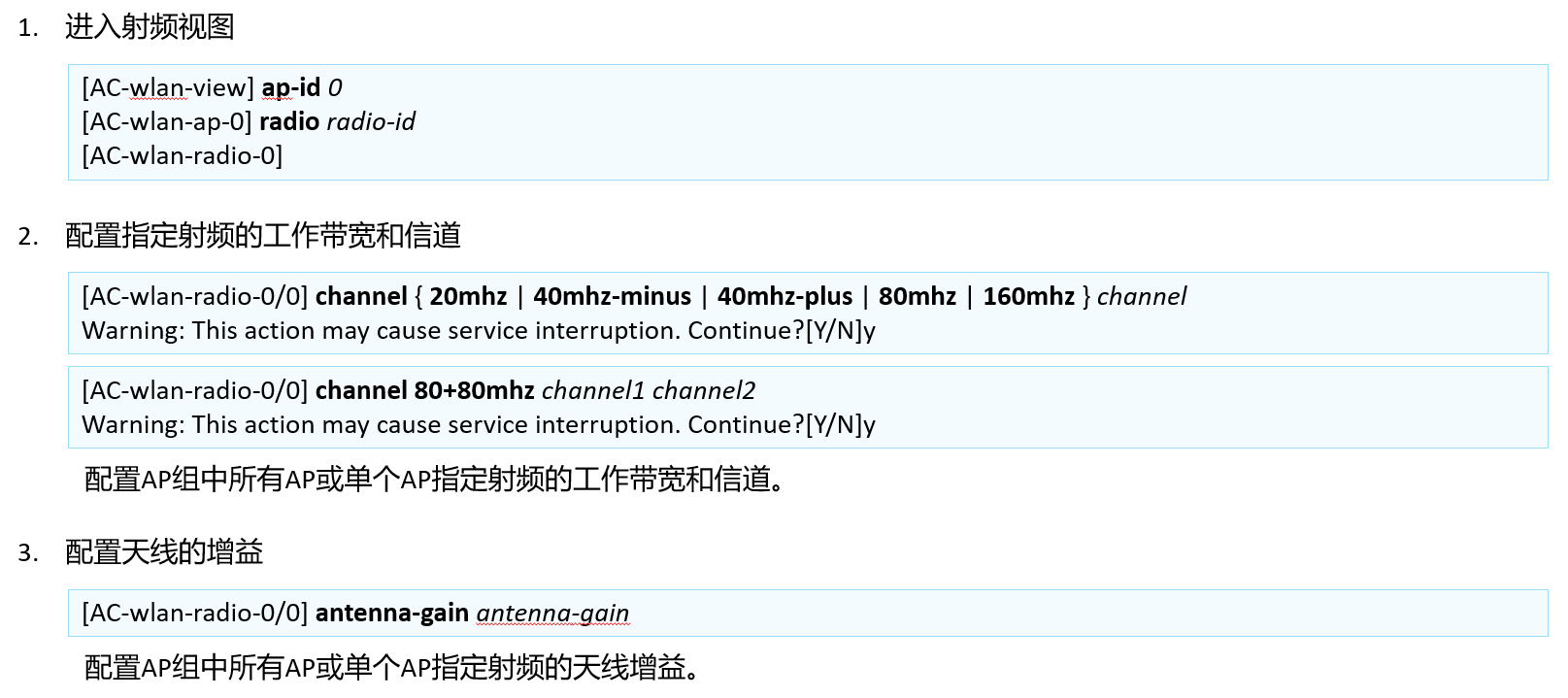Select the radio-id italic parameter
The width and height of the screenshot is (1568, 698).
[371, 122]
